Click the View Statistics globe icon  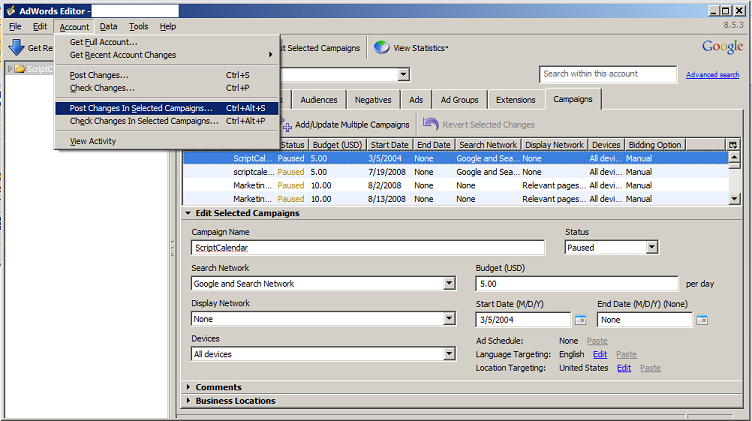[382, 47]
